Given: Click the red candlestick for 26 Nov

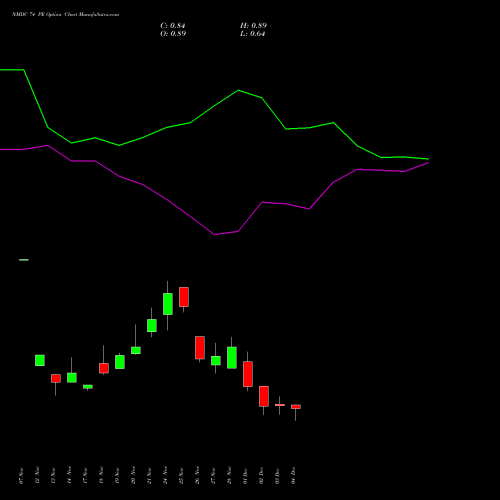Looking at the screenshot, I should pyautogui.click(x=200, y=348).
